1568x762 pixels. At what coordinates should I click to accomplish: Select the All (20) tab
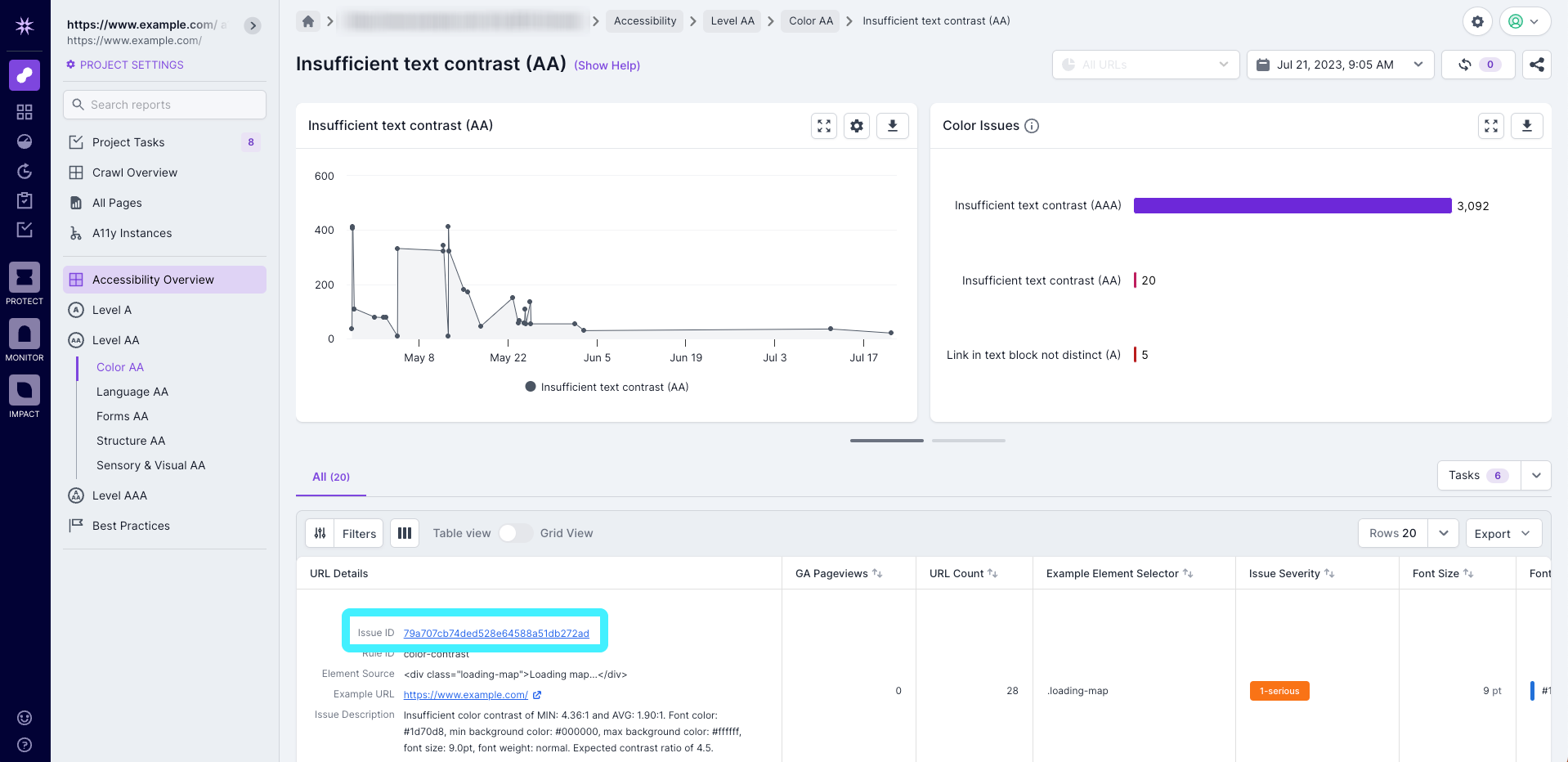(x=330, y=477)
